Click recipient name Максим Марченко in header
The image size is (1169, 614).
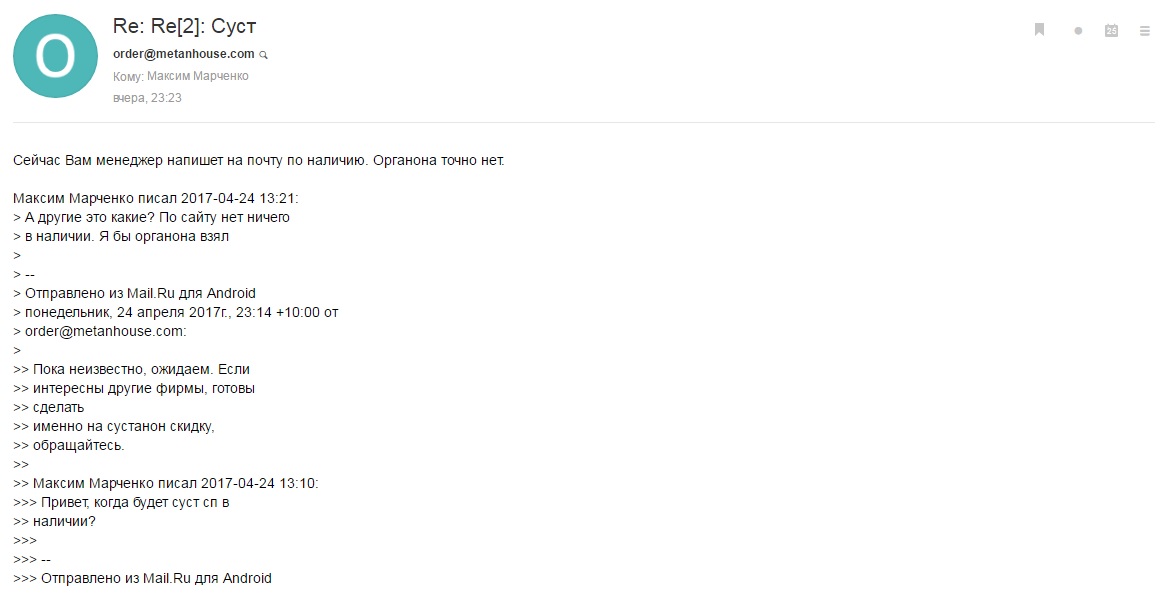click(197, 76)
